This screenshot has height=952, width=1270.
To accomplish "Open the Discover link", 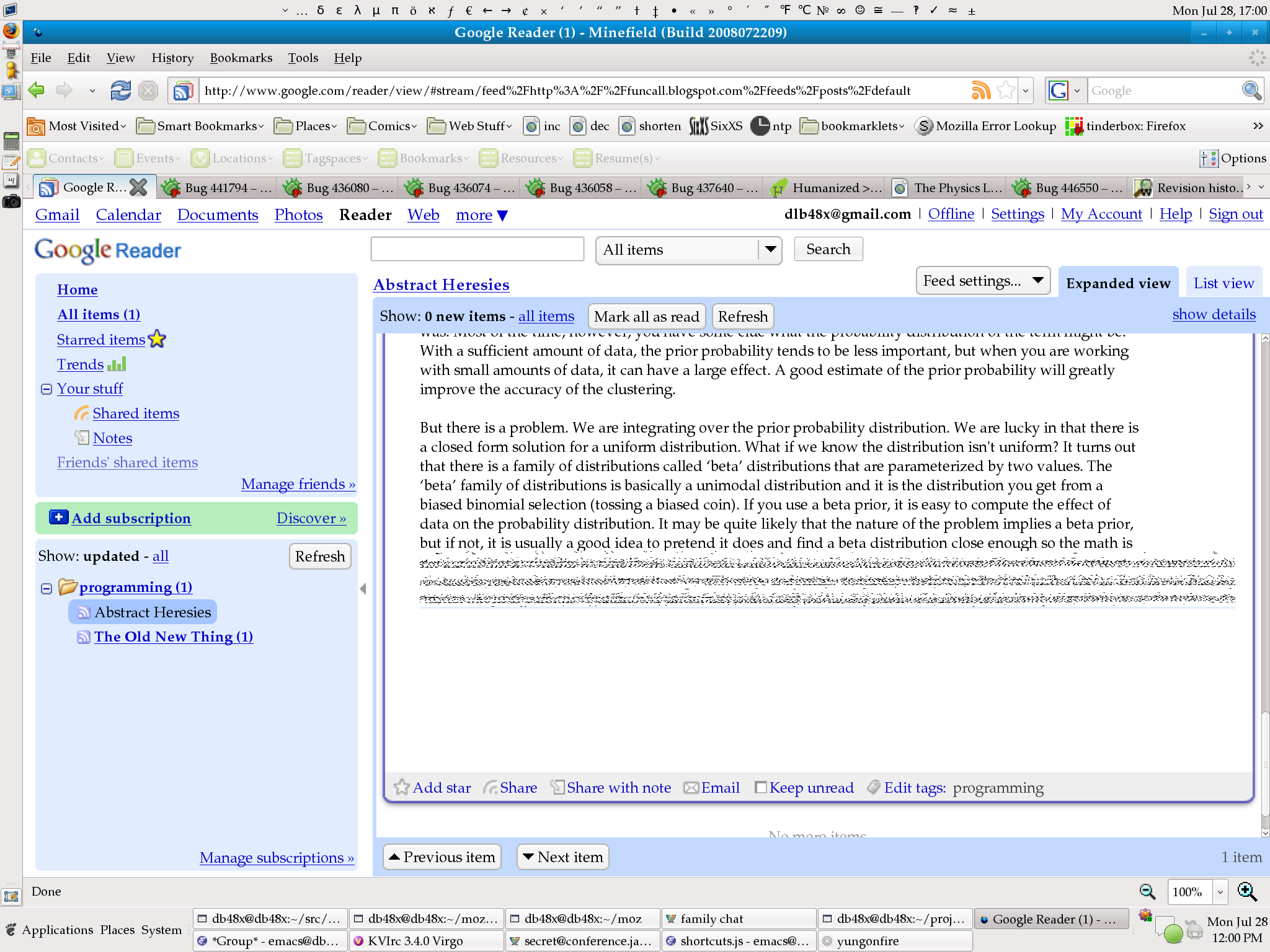I will (x=311, y=518).
